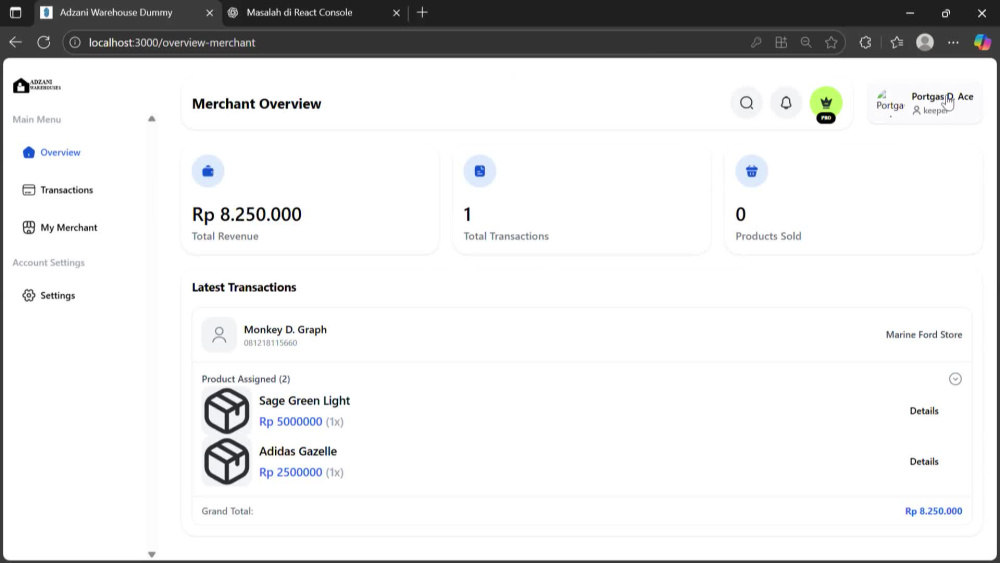Open browser extensions icon

click(865, 43)
